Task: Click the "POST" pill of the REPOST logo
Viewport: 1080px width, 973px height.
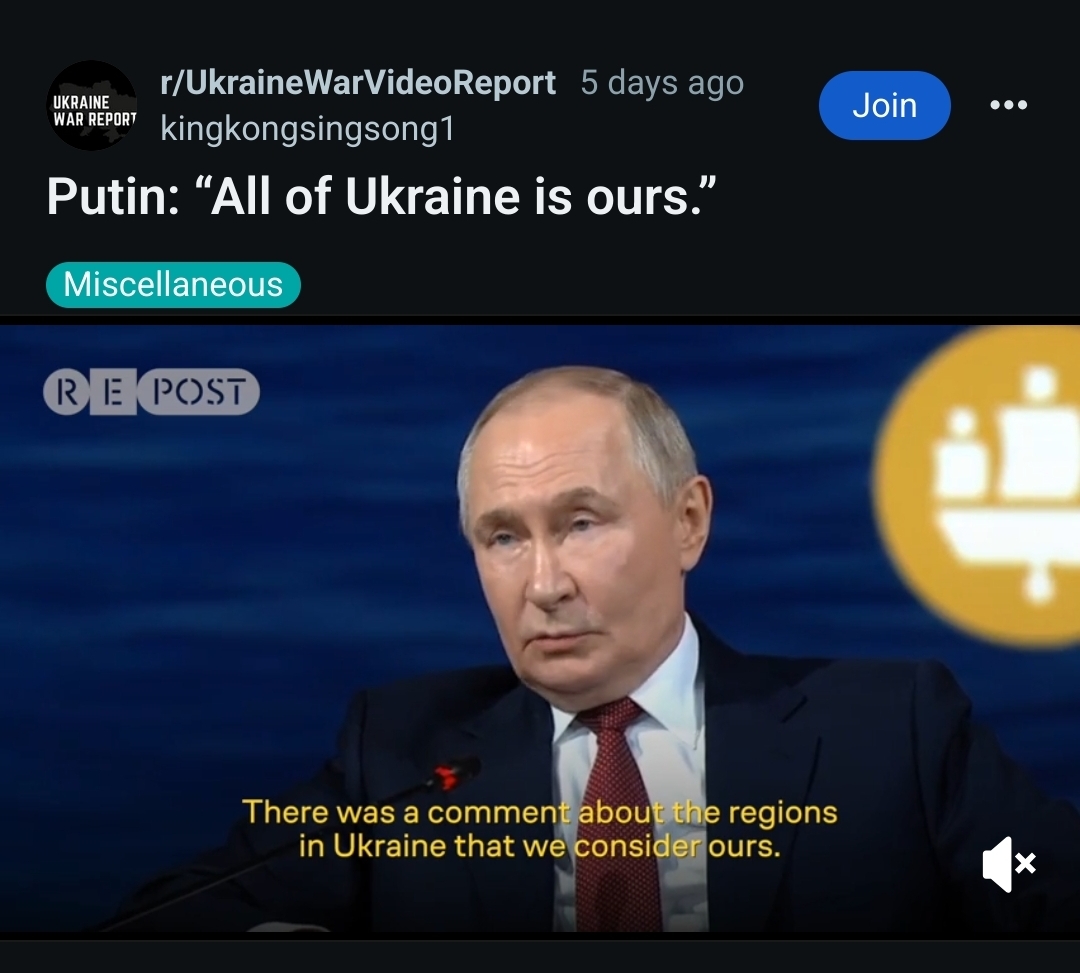Action: (x=198, y=392)
